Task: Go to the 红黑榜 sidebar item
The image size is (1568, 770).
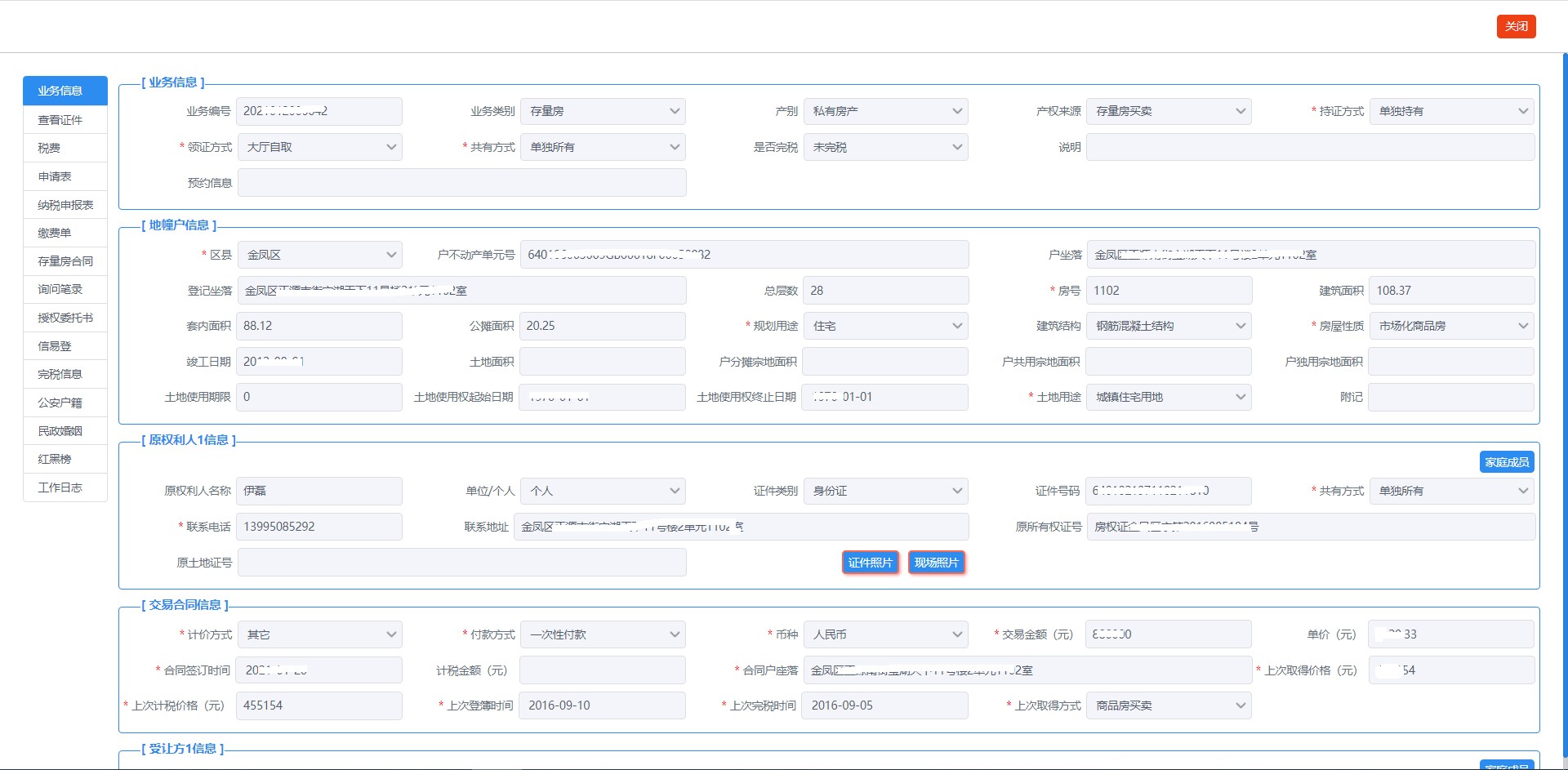Action: pos(55,459)
